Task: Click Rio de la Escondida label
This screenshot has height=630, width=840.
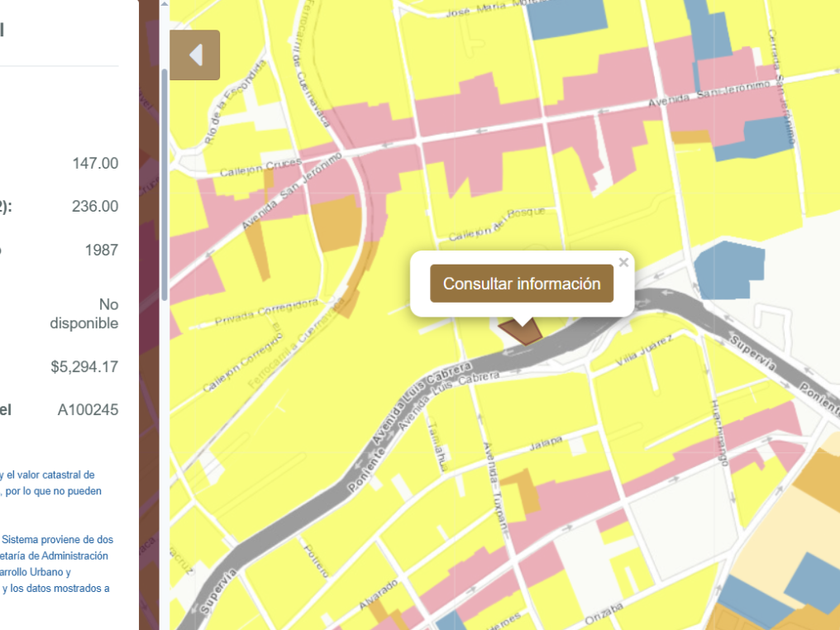Action: [x=235, y=102]
